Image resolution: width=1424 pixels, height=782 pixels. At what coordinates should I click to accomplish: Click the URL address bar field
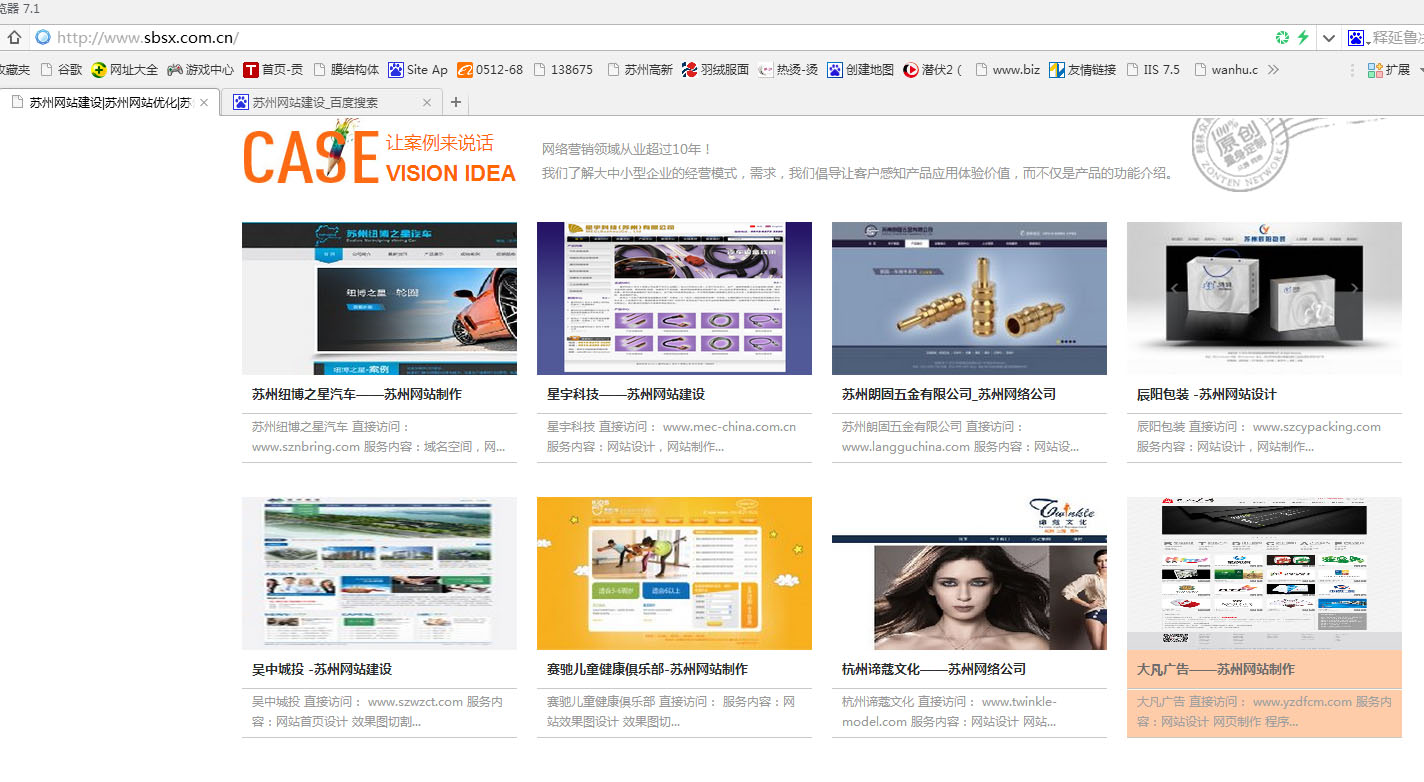650,38
